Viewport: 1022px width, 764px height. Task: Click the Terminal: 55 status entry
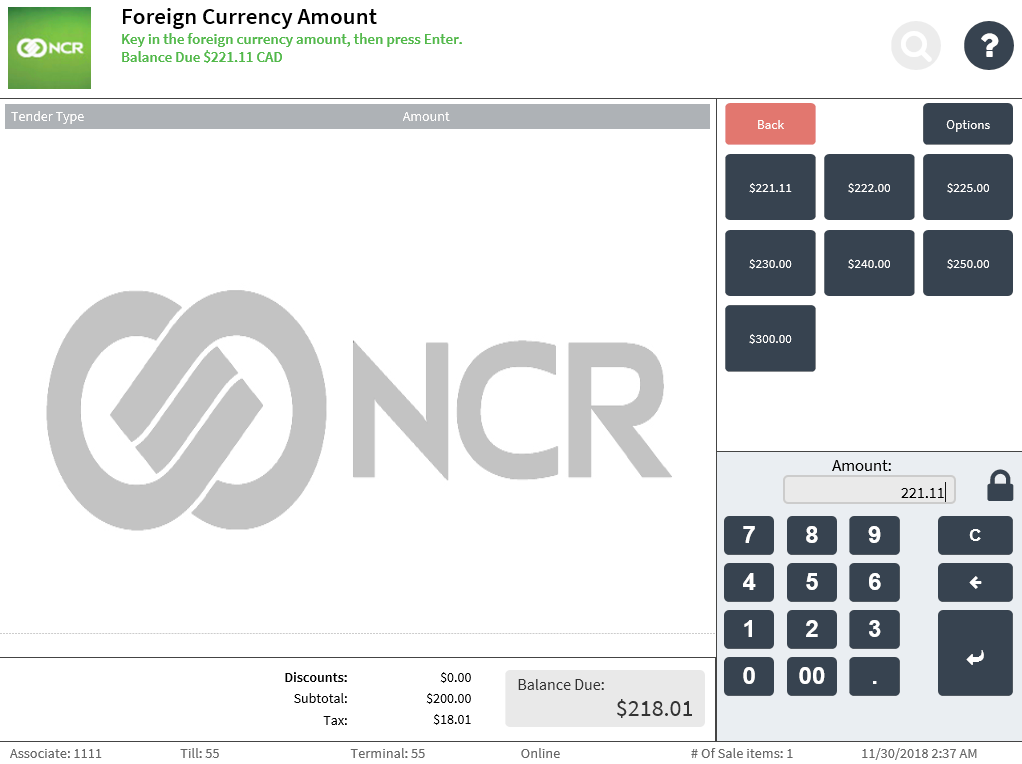coord(387,754)
